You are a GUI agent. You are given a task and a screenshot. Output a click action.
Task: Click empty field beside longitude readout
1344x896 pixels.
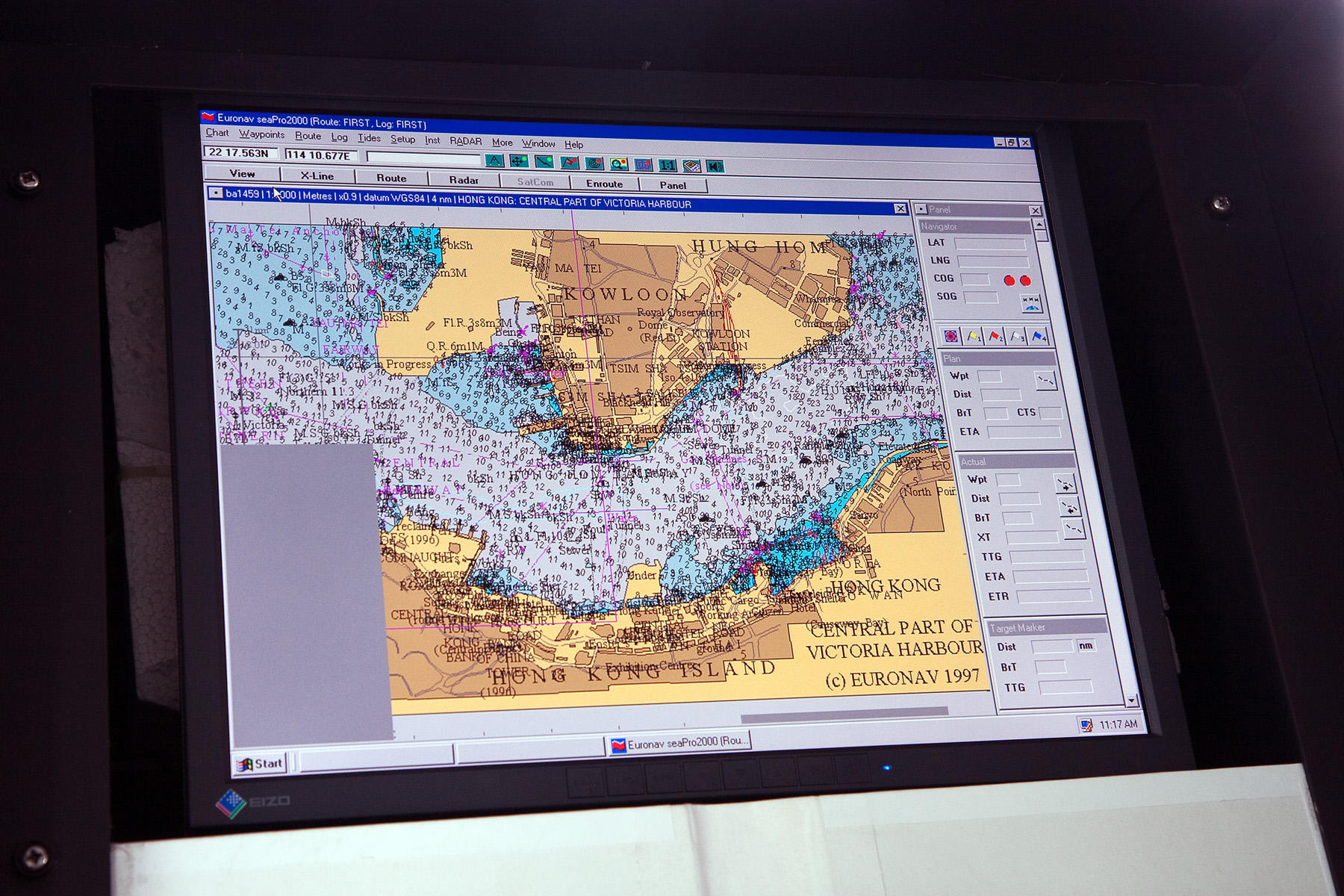pyautogui.click(x=423, y=158)
